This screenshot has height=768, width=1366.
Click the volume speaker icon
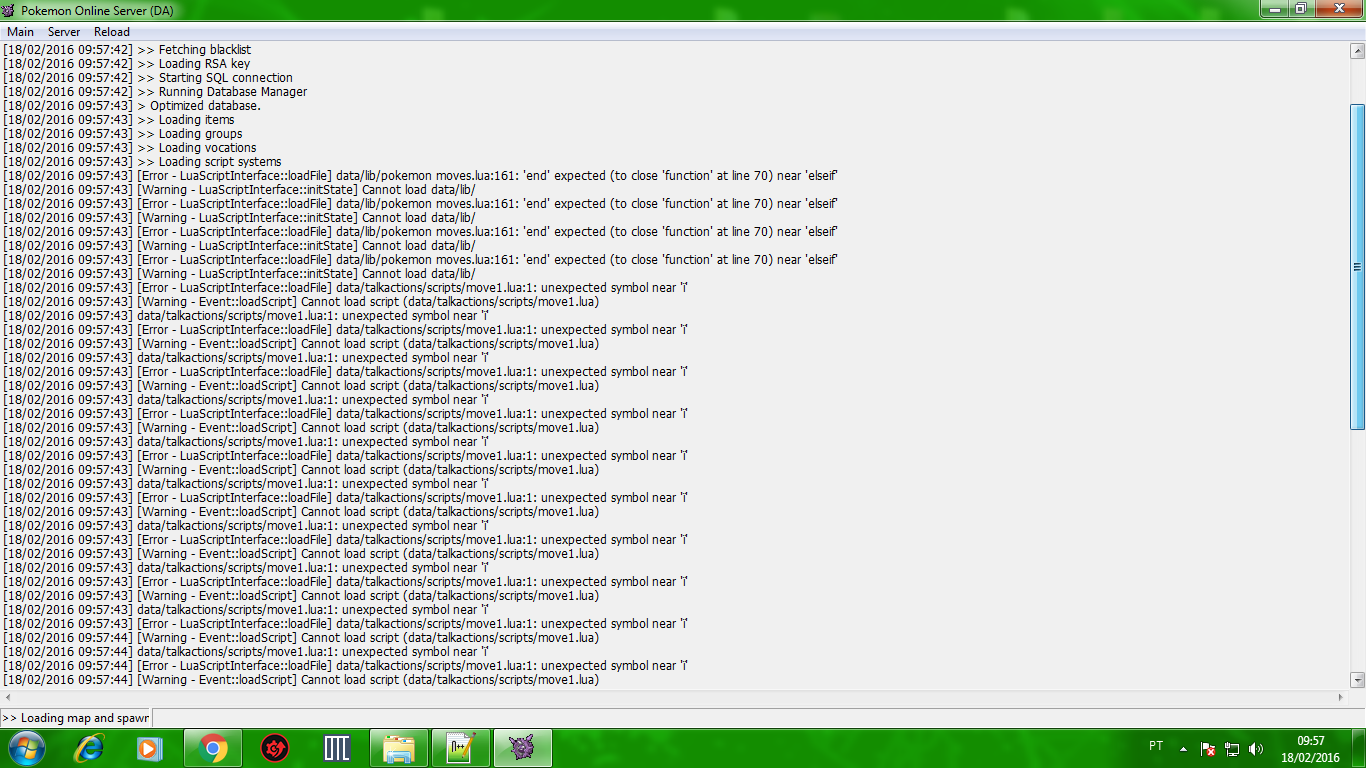coord(1256,748)
